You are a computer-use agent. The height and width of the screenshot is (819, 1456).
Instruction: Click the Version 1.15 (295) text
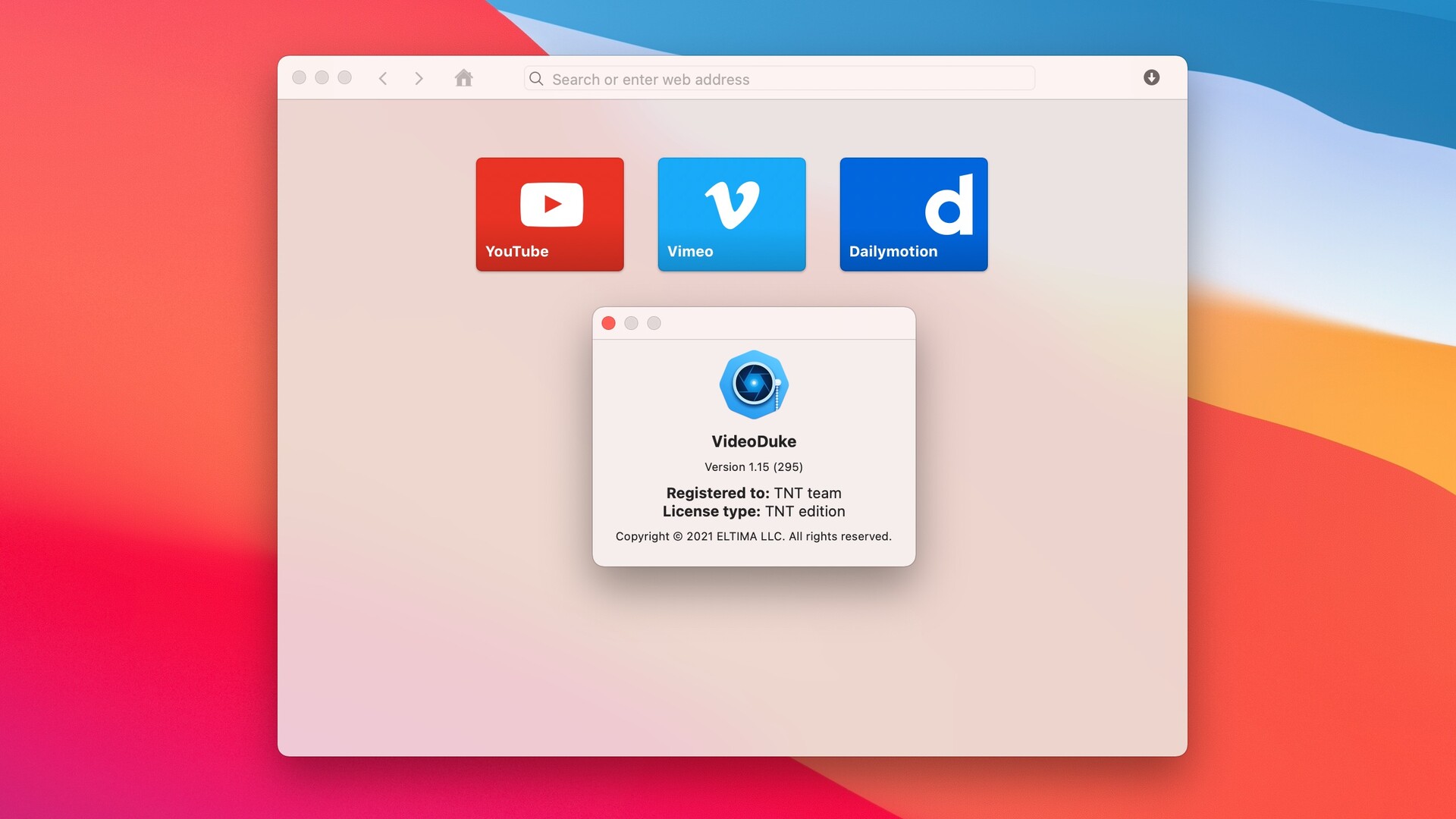(x=754, y=467)
